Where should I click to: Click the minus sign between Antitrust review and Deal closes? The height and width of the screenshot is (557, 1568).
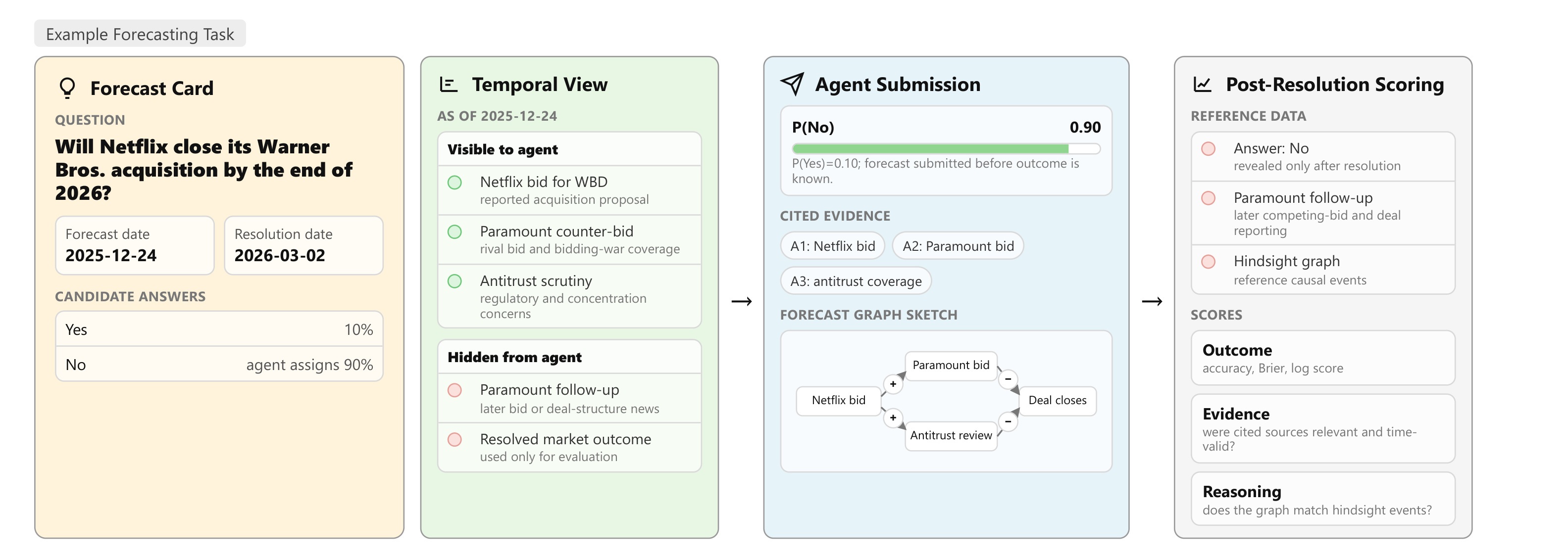1008,421
